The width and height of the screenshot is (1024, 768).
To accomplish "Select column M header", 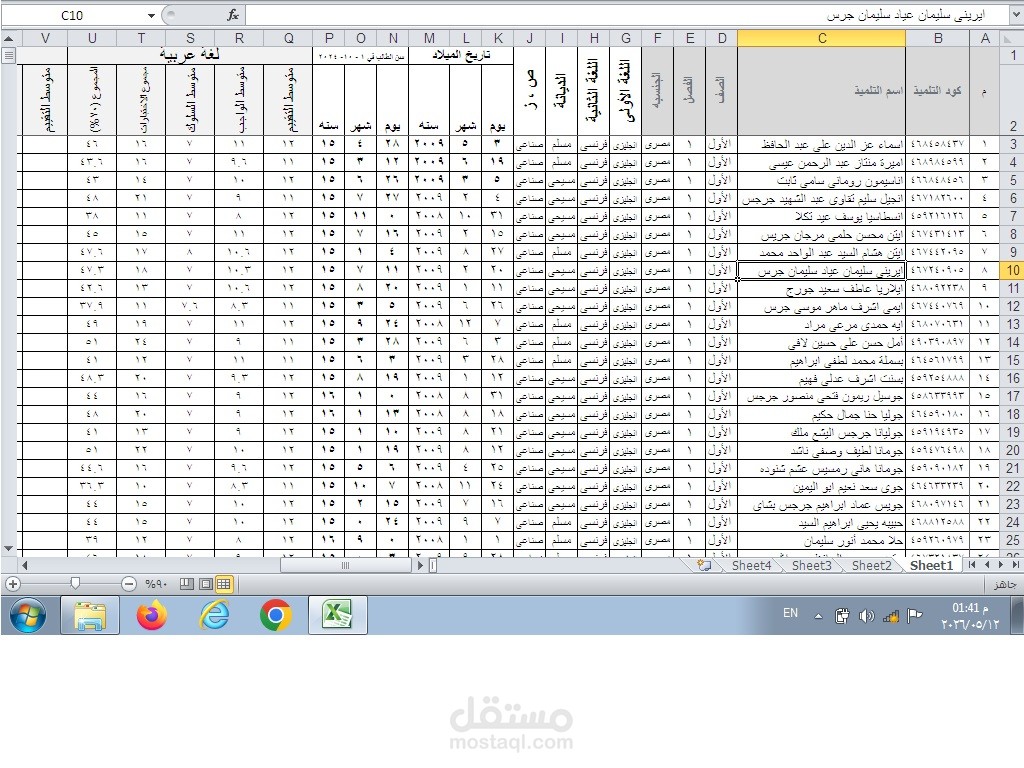I will (x=429, y=38).
